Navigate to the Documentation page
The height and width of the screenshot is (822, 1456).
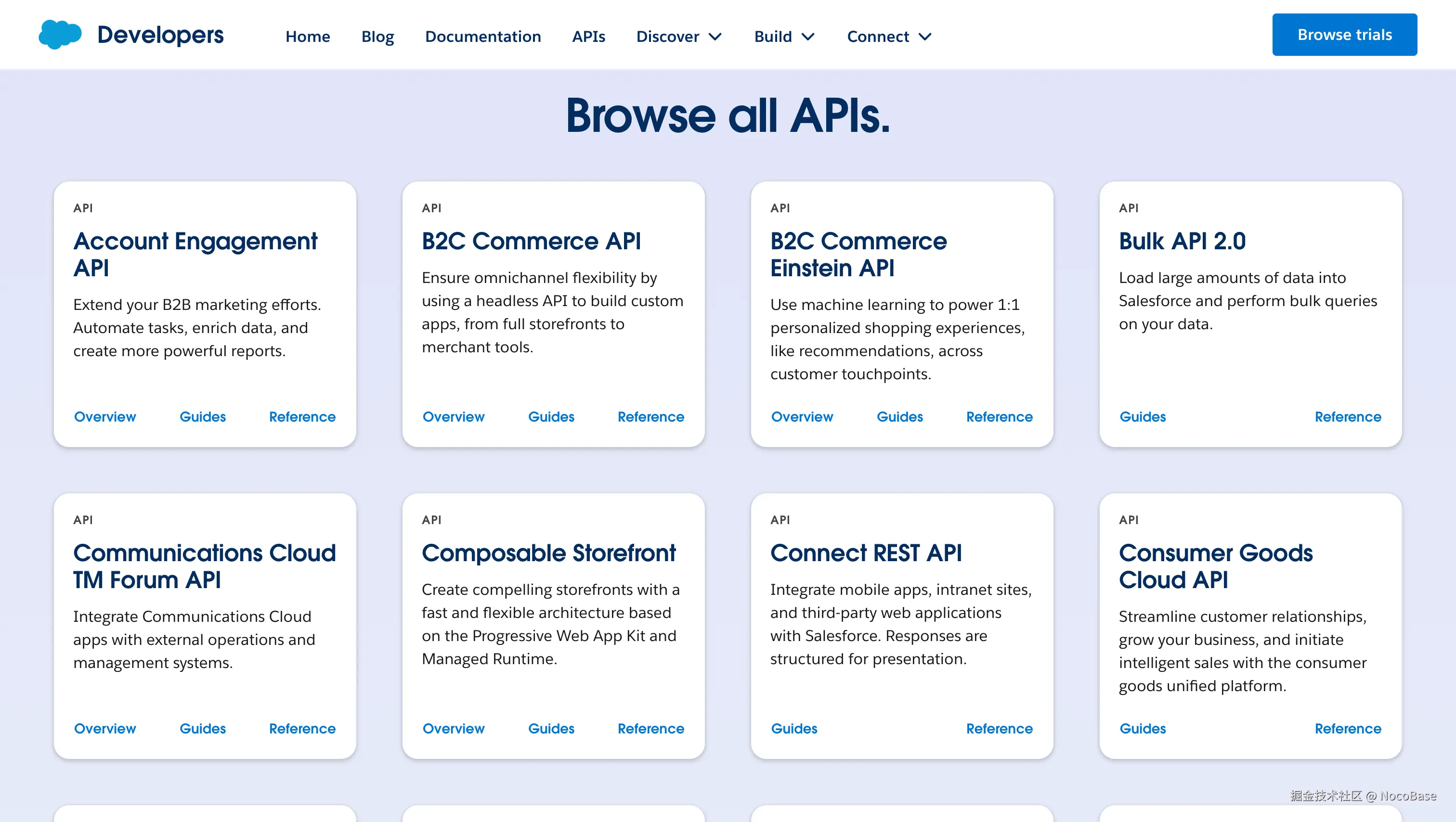pyautogui.click(x=483, y=36)
